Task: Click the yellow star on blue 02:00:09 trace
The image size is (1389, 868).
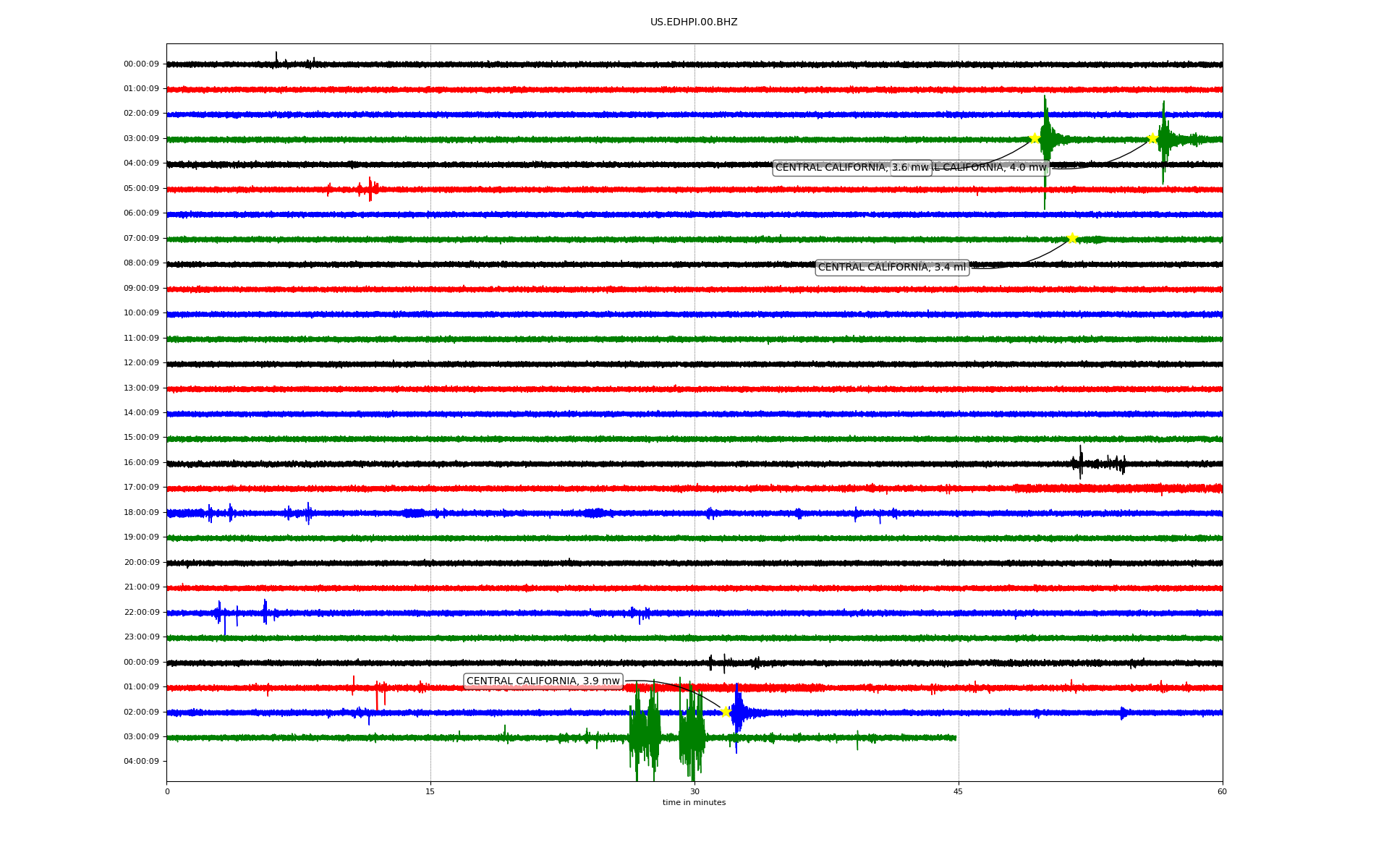Action: click(726, 712)
